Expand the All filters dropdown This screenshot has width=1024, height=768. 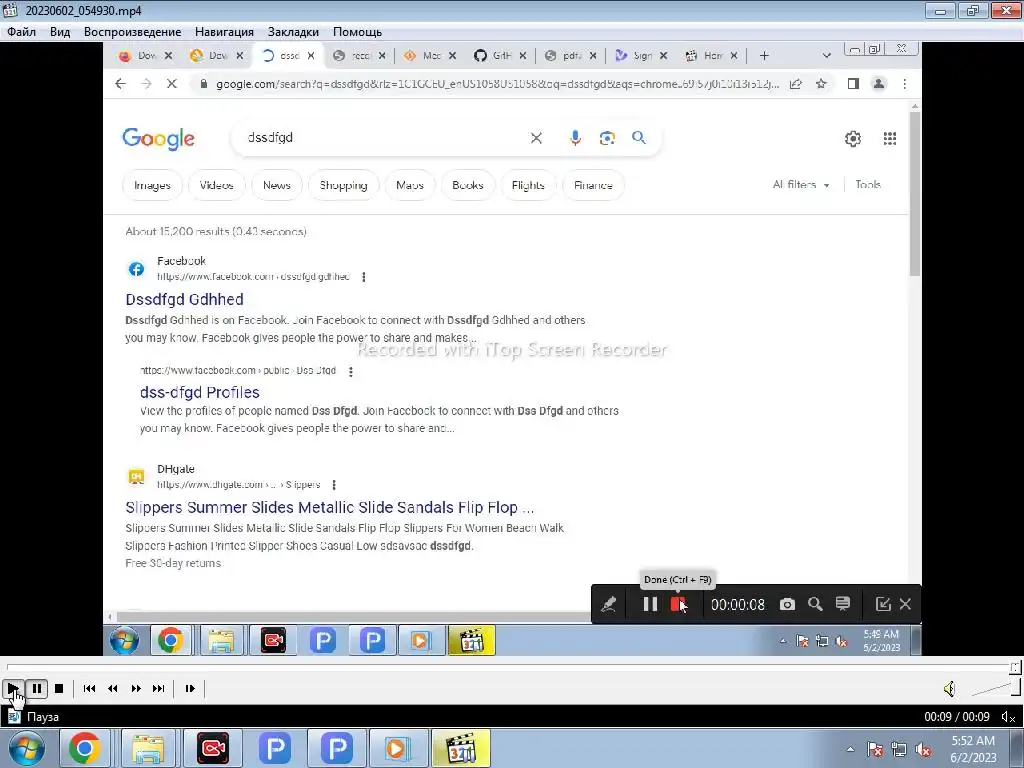pos(801,185)
